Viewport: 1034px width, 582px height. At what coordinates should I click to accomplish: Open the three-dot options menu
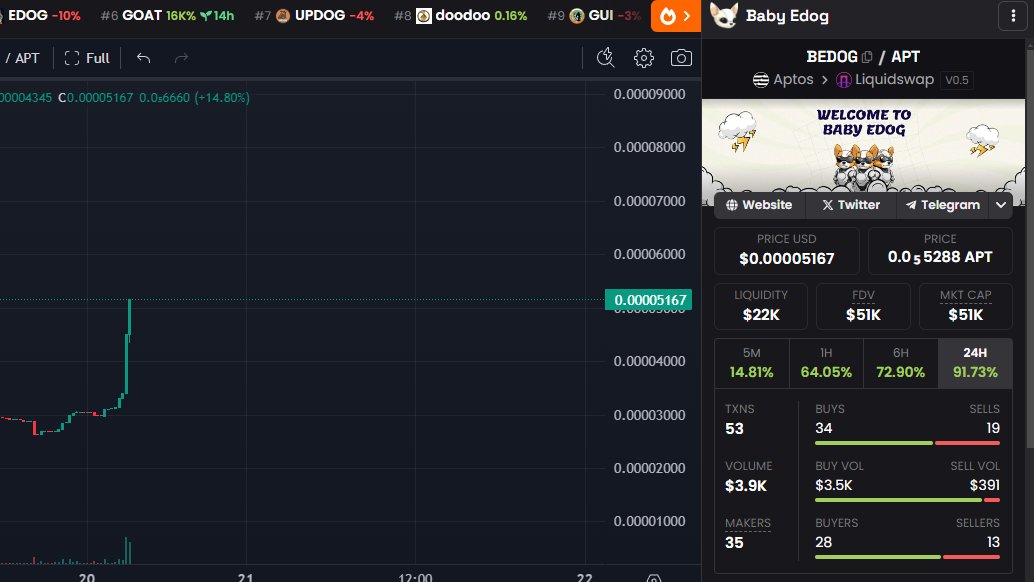(1014, 16)
